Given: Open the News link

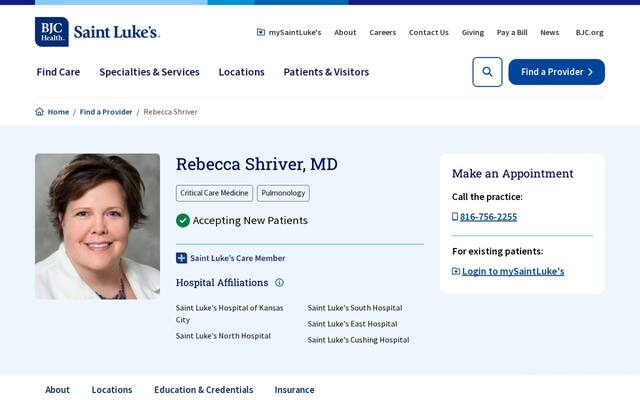Looking at the screenshot, I should tap(549, 32).
